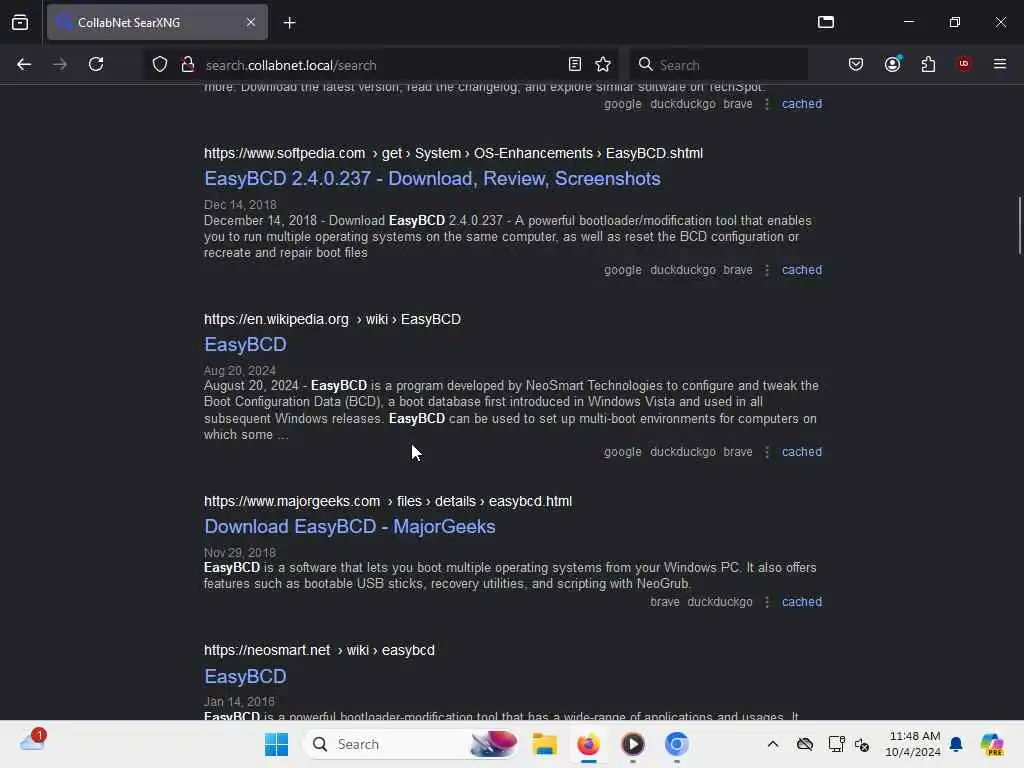The height and width of the screenshot is (768, 1024).
Task: Open Firefox application hamburger menu
Action: (x=1000, y=64)
